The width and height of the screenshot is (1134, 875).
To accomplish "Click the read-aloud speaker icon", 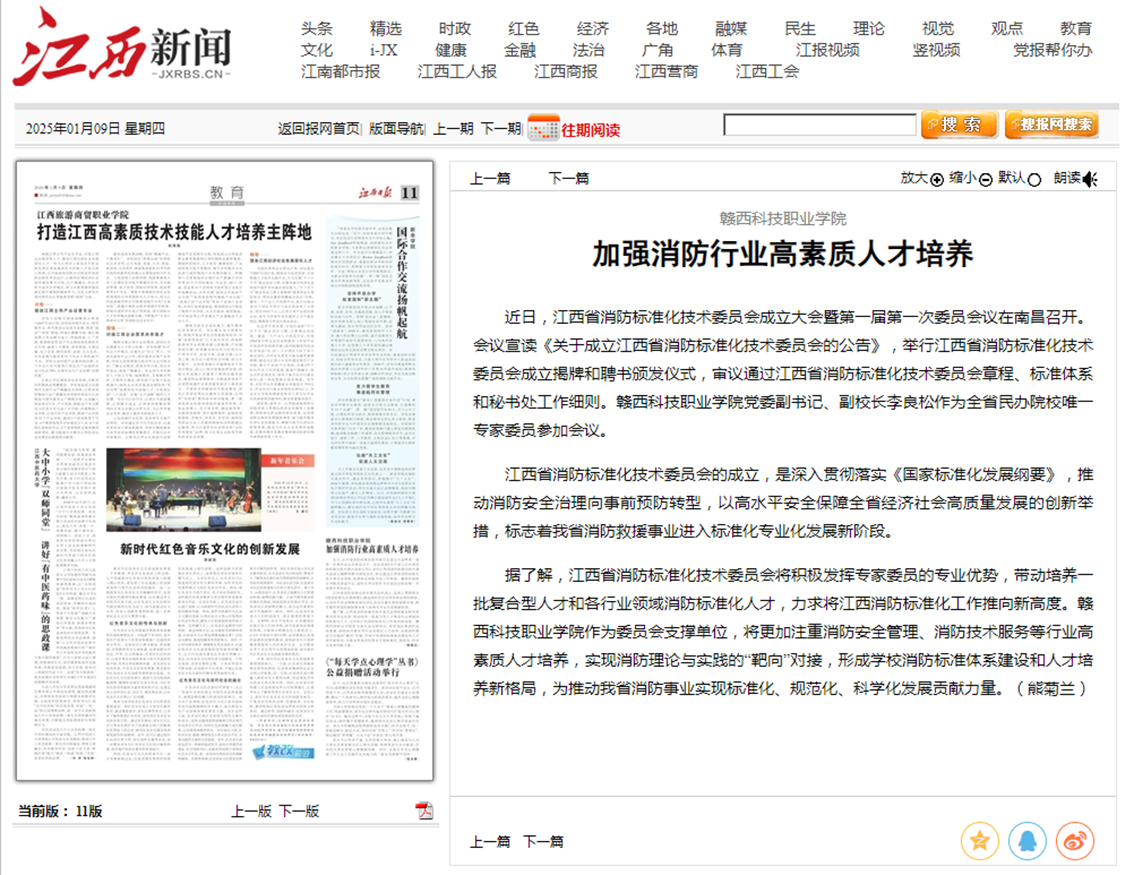I will (x=1089, y=179).
